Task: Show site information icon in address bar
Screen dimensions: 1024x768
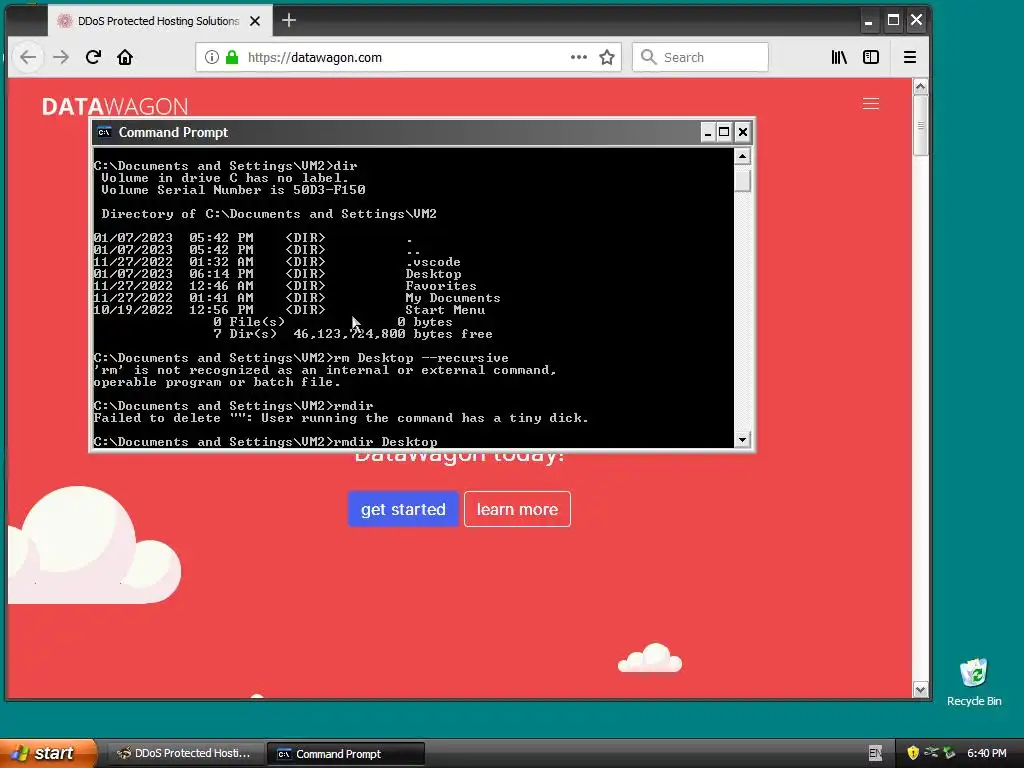Action: [212, 57]
